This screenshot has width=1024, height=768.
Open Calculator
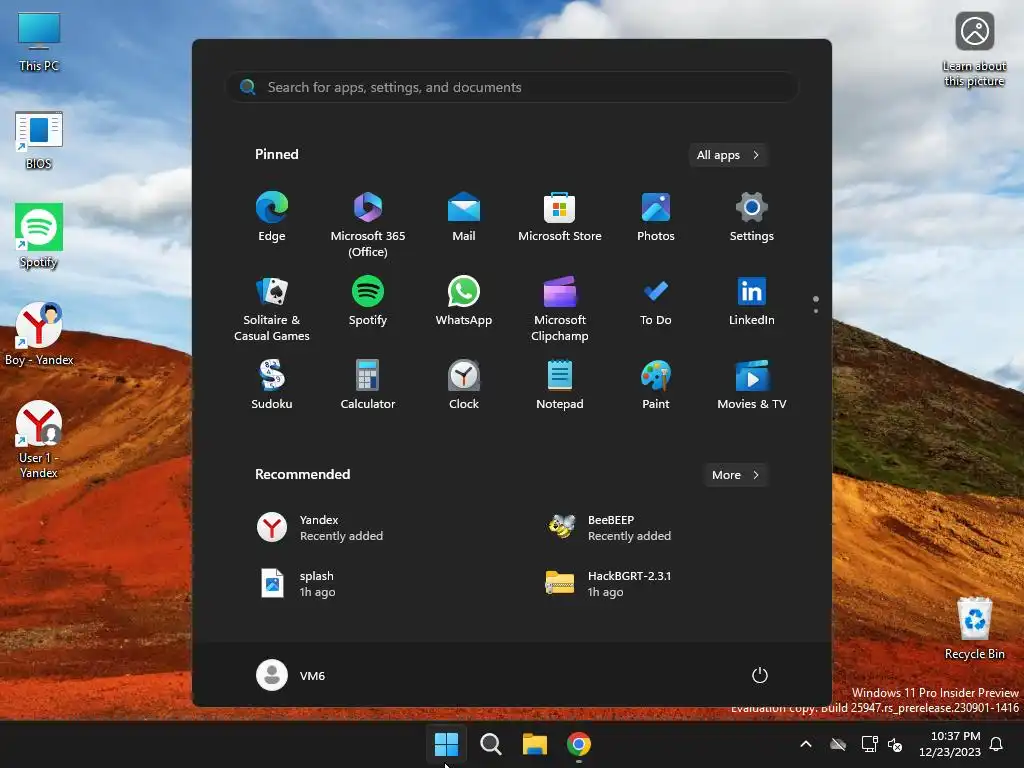pyautogui.click(x=368, y=385)
